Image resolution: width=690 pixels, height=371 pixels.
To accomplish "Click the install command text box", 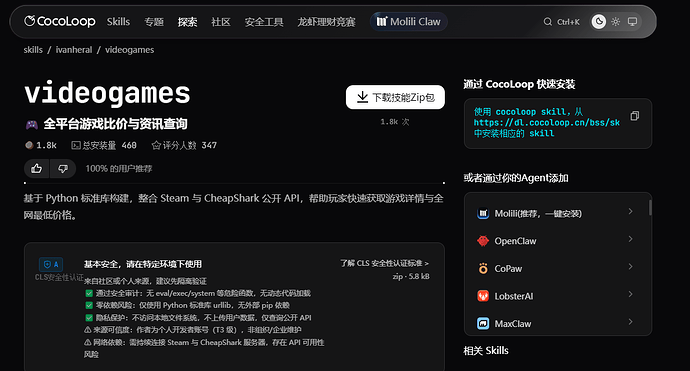I will pyautogui.click(x=558, y=123).
